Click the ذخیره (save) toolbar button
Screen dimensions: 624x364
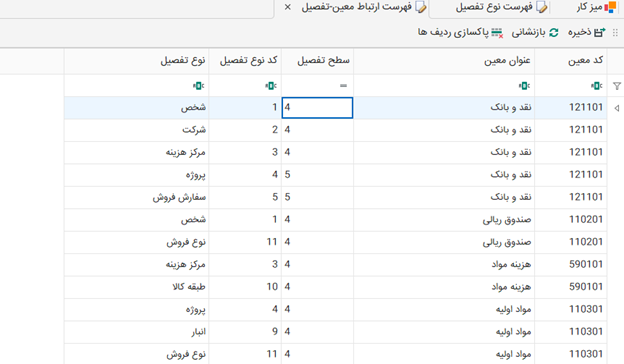pyautogui.click(x=587, y=33)
